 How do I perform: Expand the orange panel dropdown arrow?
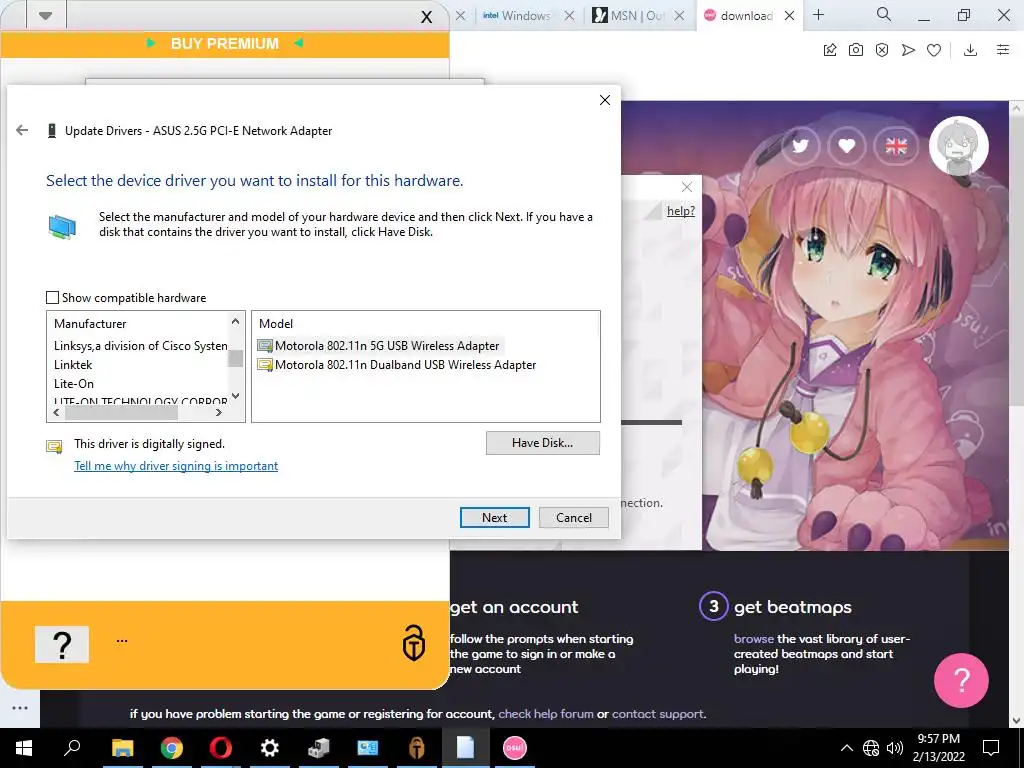coord(45,16)
